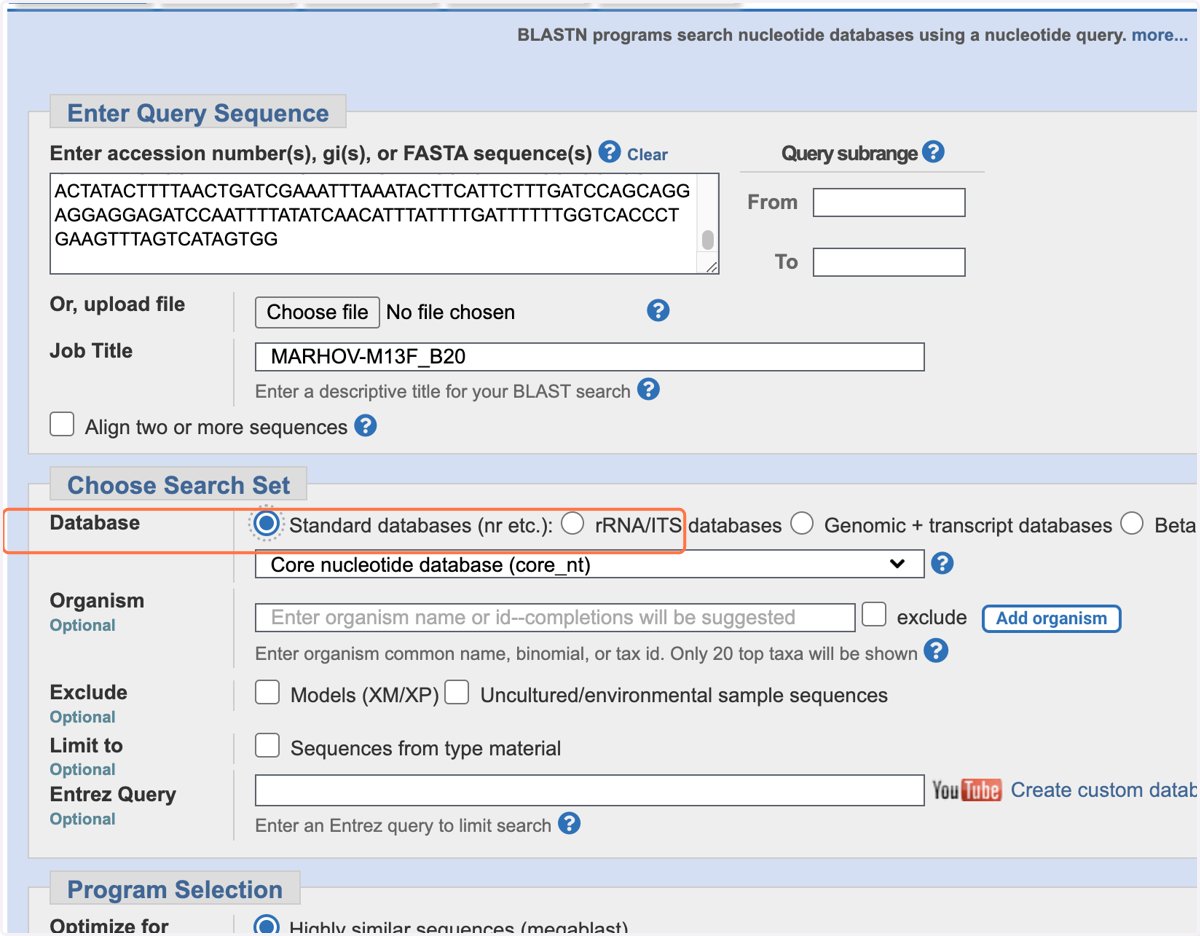Select Genomic + transcript databases radio button
The image size is (1200, 936).
(802, 523)
